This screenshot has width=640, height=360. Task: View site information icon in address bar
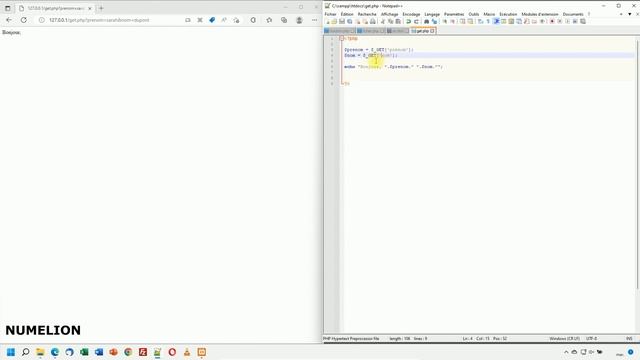[x=42, y=20]
